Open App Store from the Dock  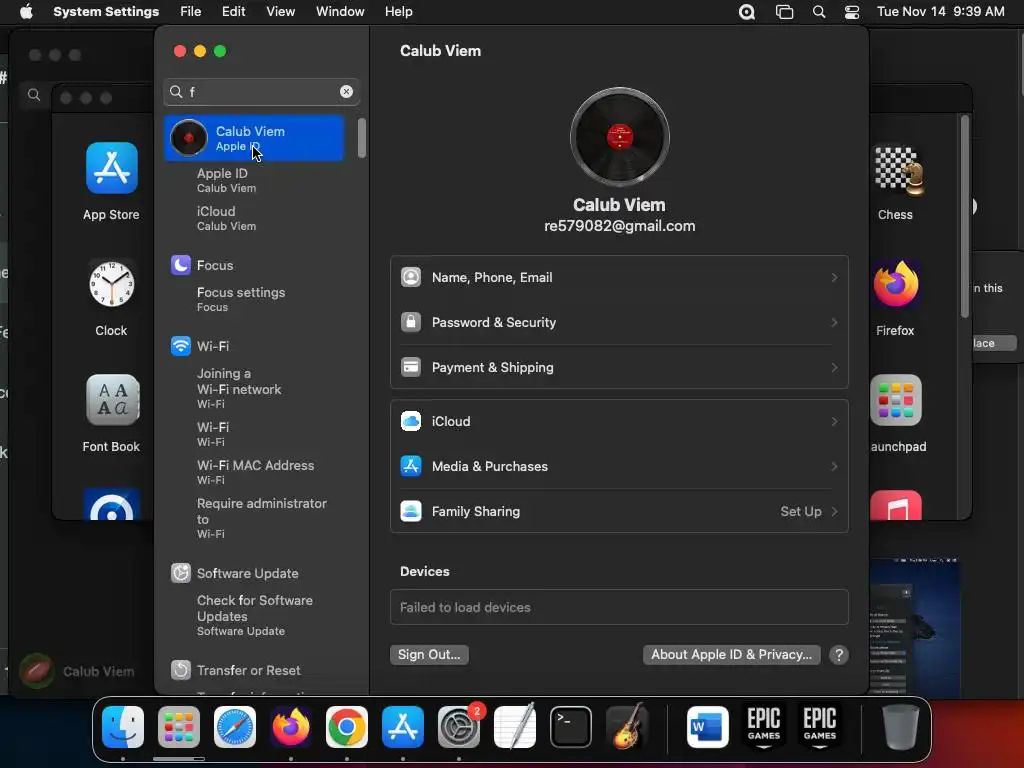point(403,727)
